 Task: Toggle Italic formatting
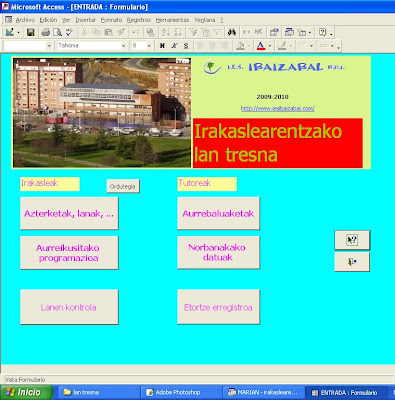(x=174, y=46)
